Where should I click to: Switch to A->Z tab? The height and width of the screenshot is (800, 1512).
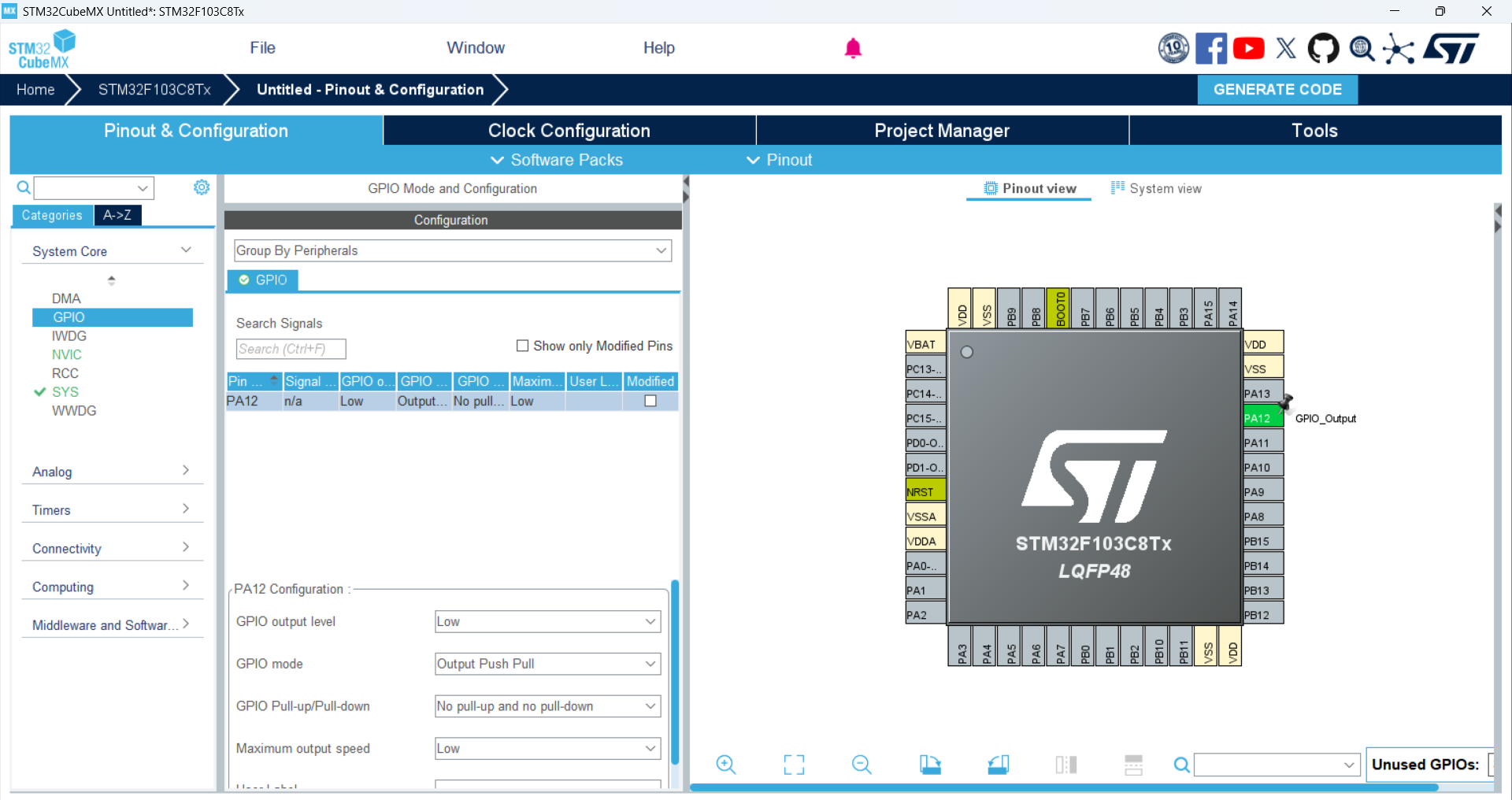pyautogui.click(x=117, y=215)
